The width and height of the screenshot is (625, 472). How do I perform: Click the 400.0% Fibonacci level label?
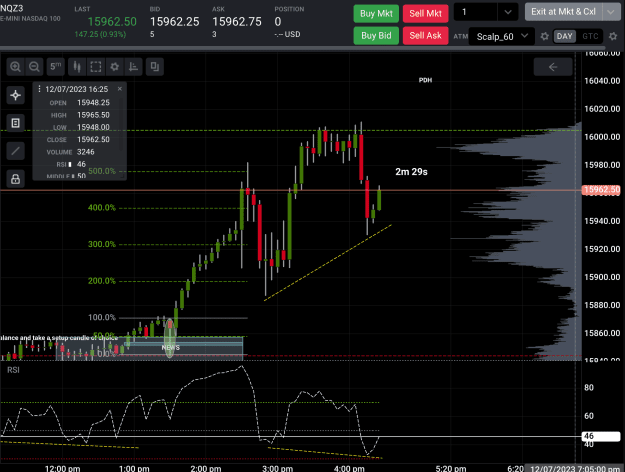pos(102,208)
